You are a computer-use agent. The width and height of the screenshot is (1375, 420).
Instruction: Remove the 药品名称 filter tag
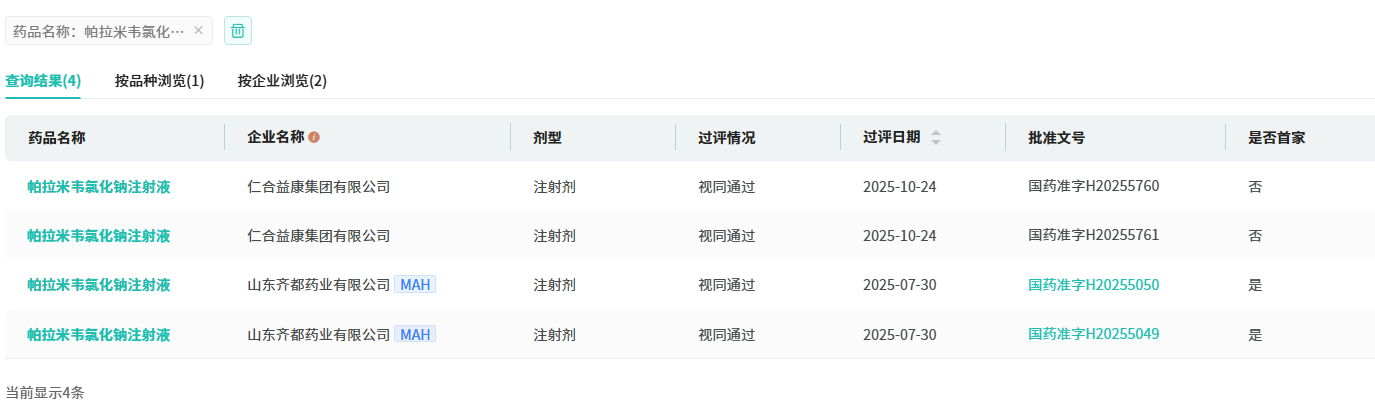(198, 30)
